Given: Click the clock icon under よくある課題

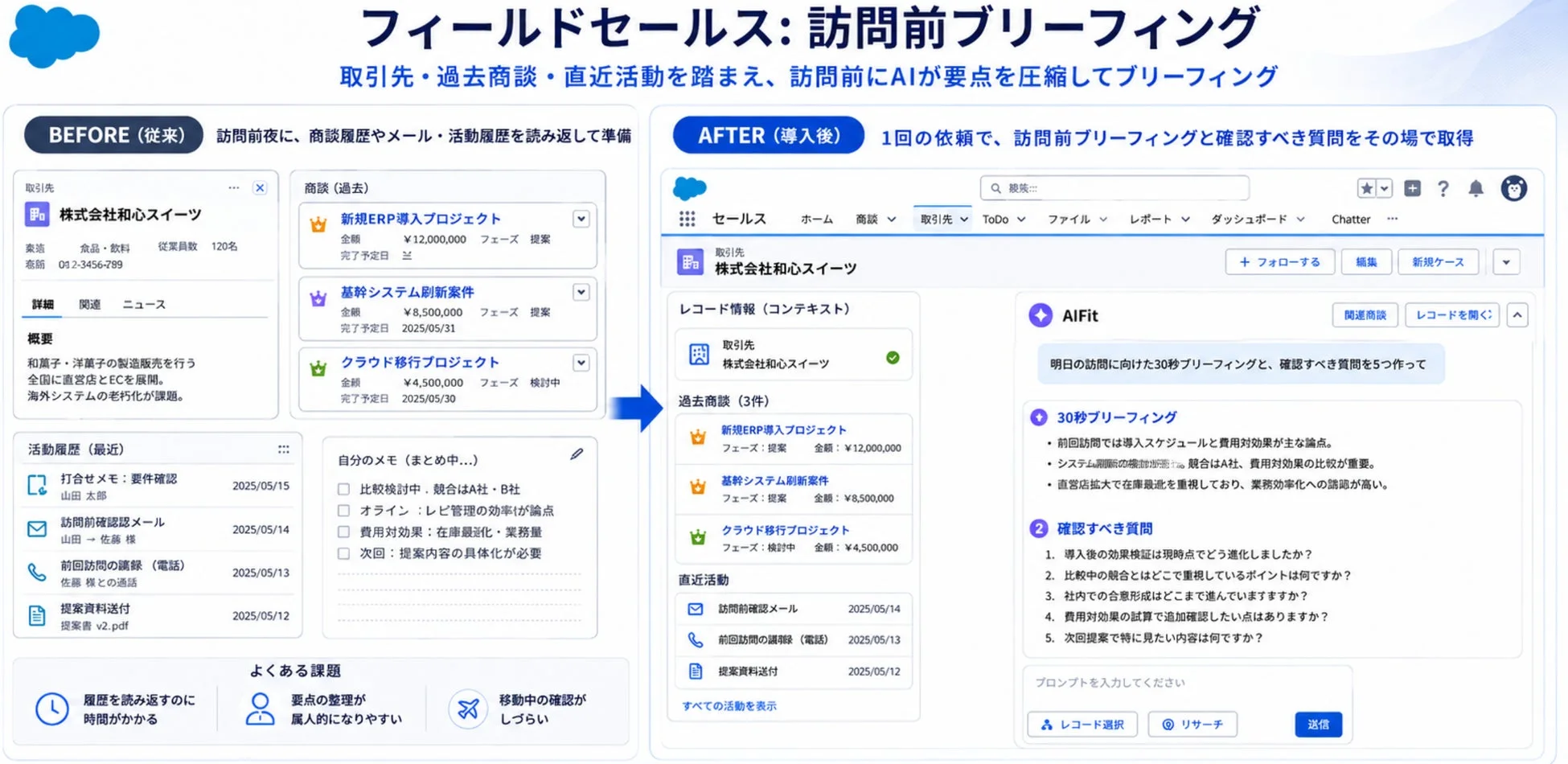Looking at the screenshot, I should tap(52, 709).
